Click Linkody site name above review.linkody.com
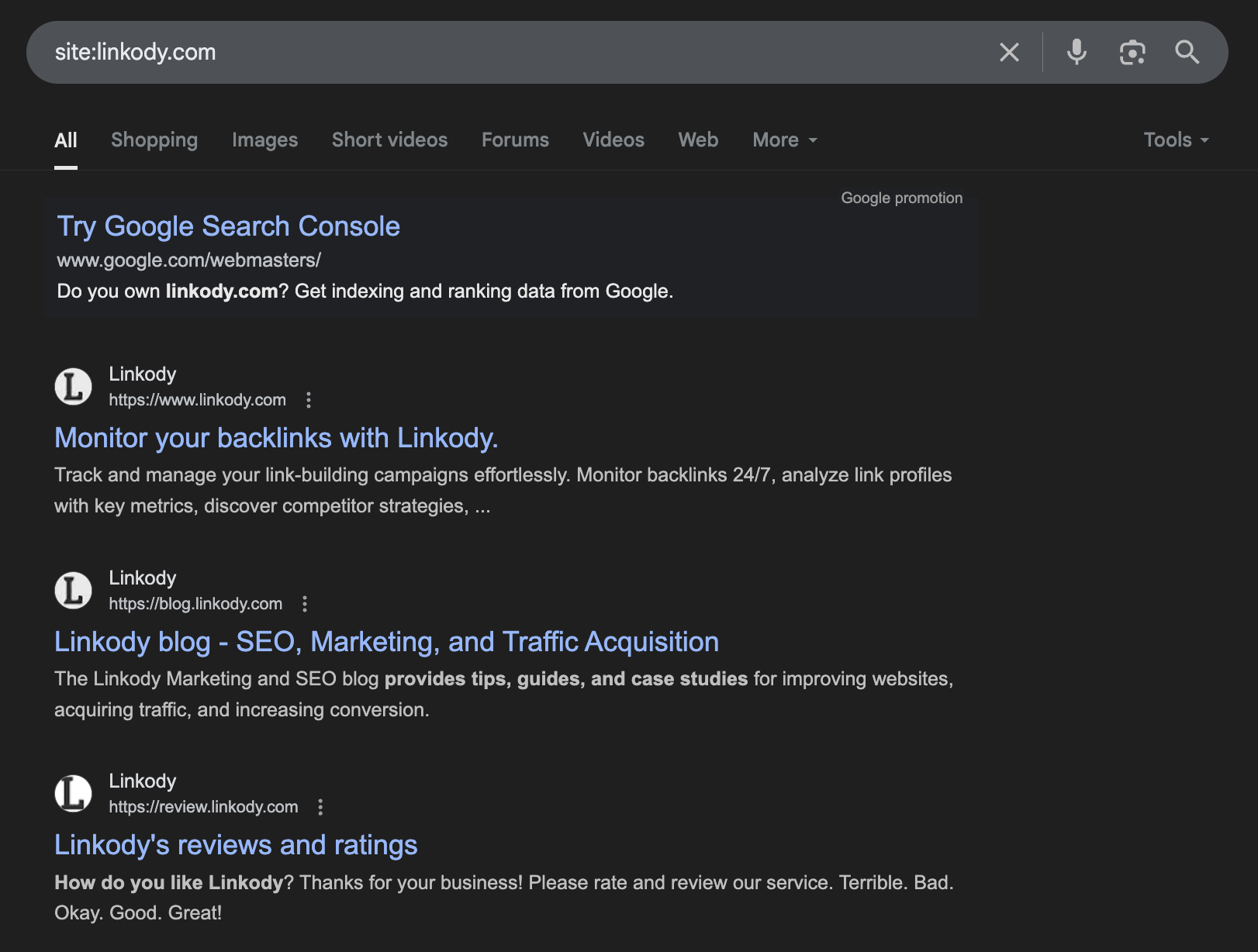The height and width of the screenshot is (952, 1258). click(x=143, y=781)
